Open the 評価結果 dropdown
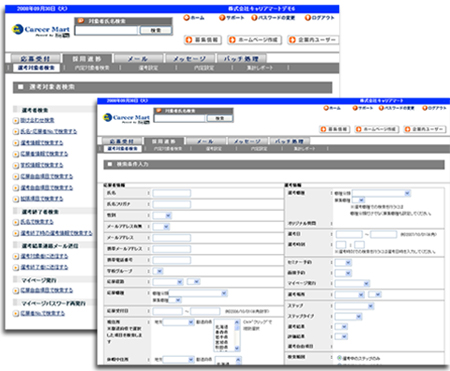The image size is (450, 371). (341, 337)
